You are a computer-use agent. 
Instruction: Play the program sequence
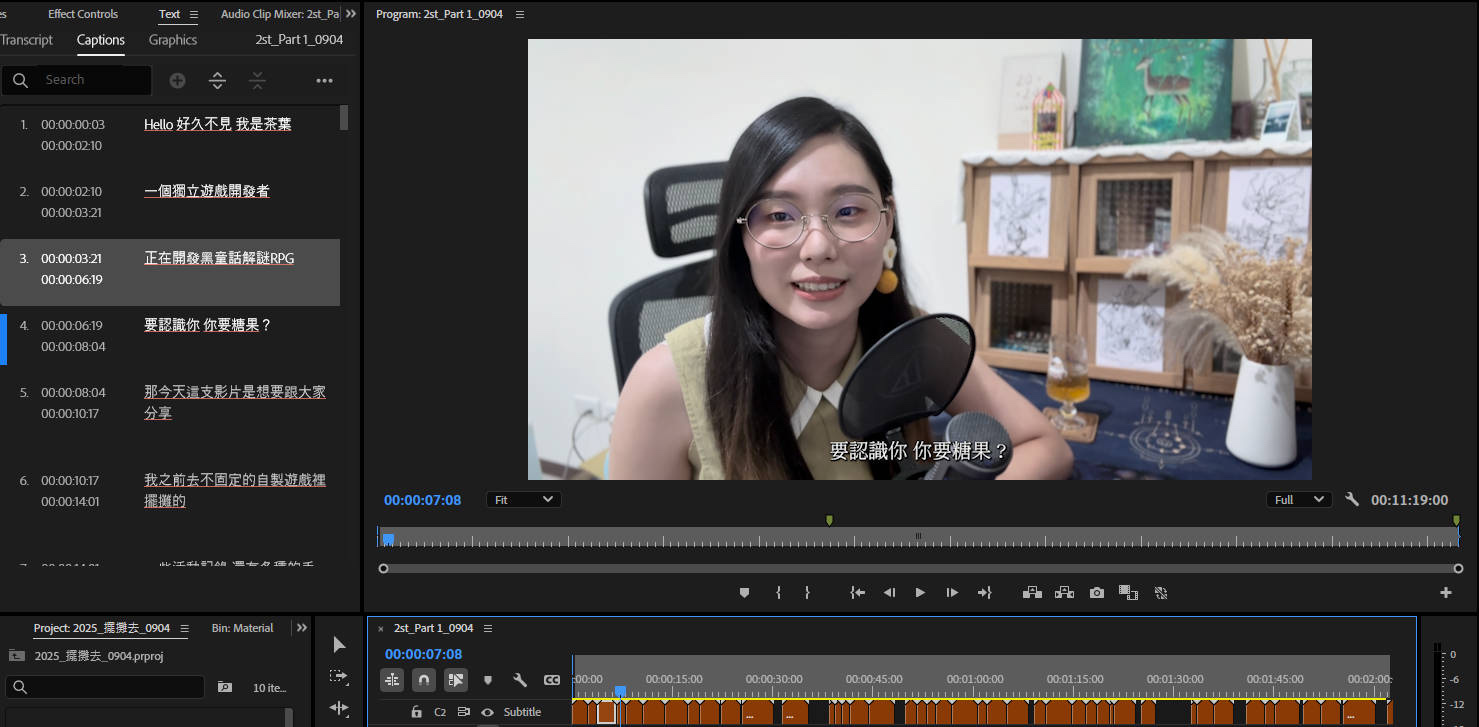pos(920,593)
